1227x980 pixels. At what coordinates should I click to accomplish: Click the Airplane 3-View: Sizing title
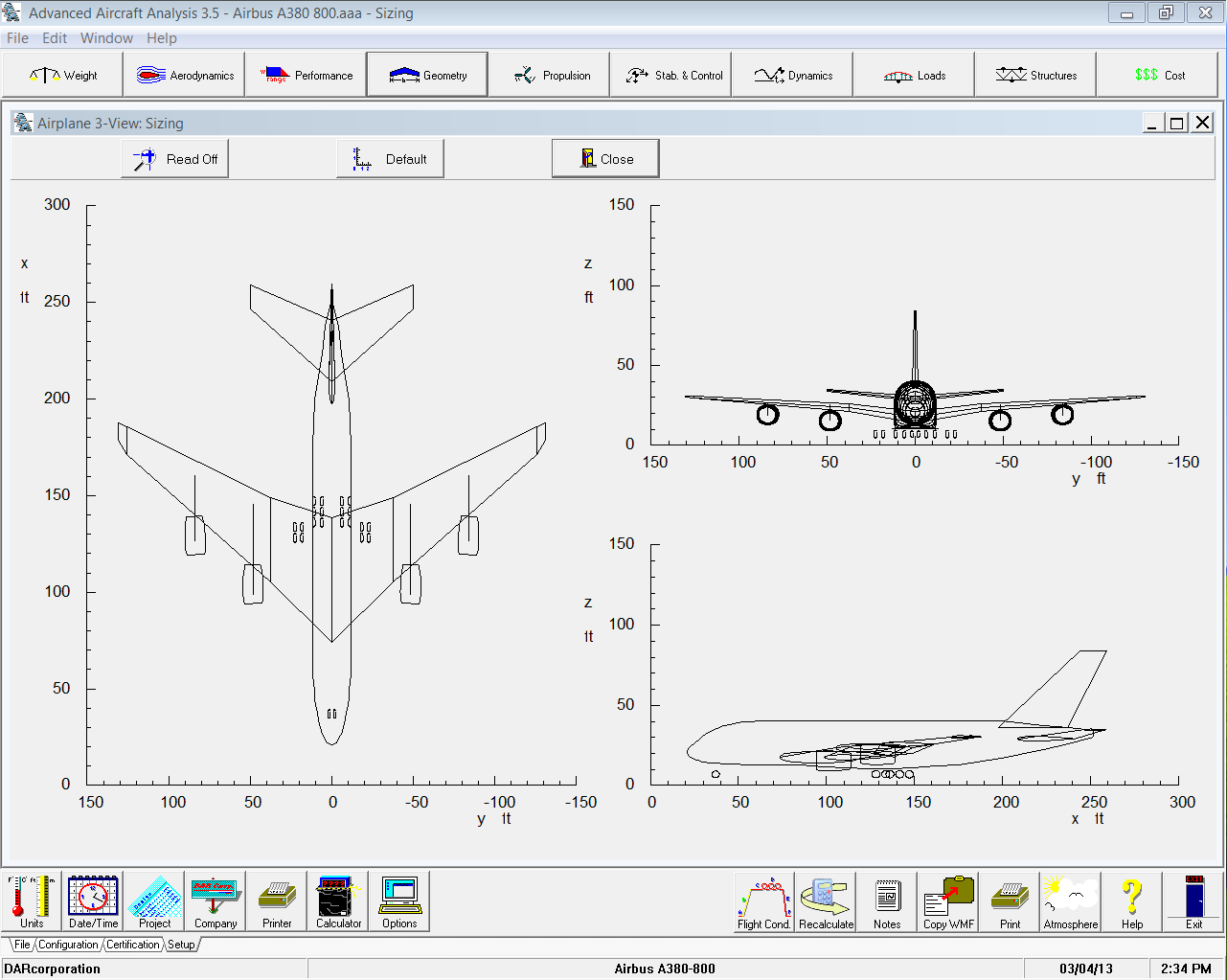click(110, 123)
